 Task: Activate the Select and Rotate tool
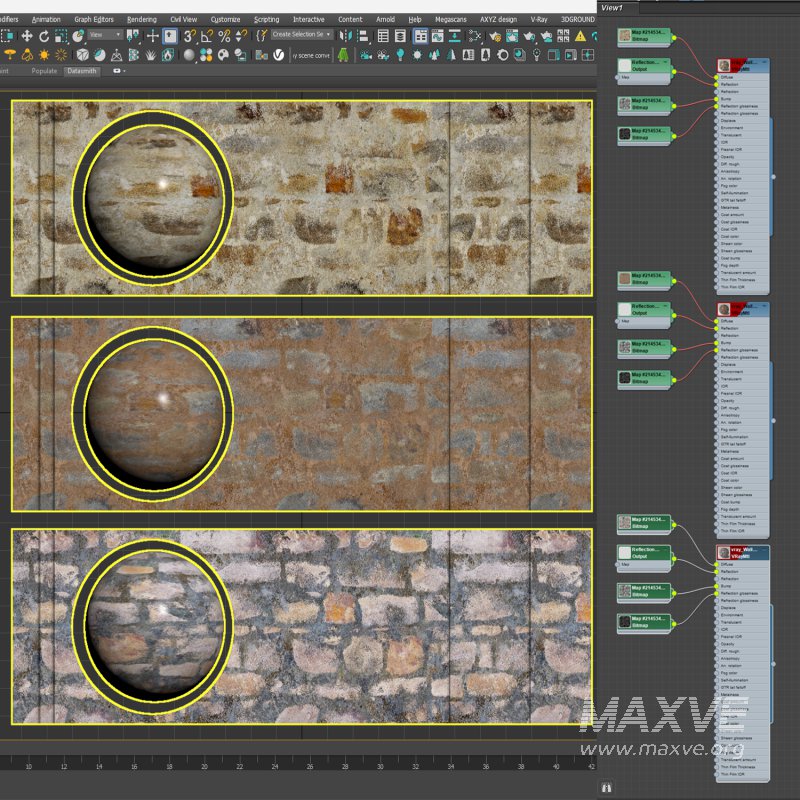[44, 38]
